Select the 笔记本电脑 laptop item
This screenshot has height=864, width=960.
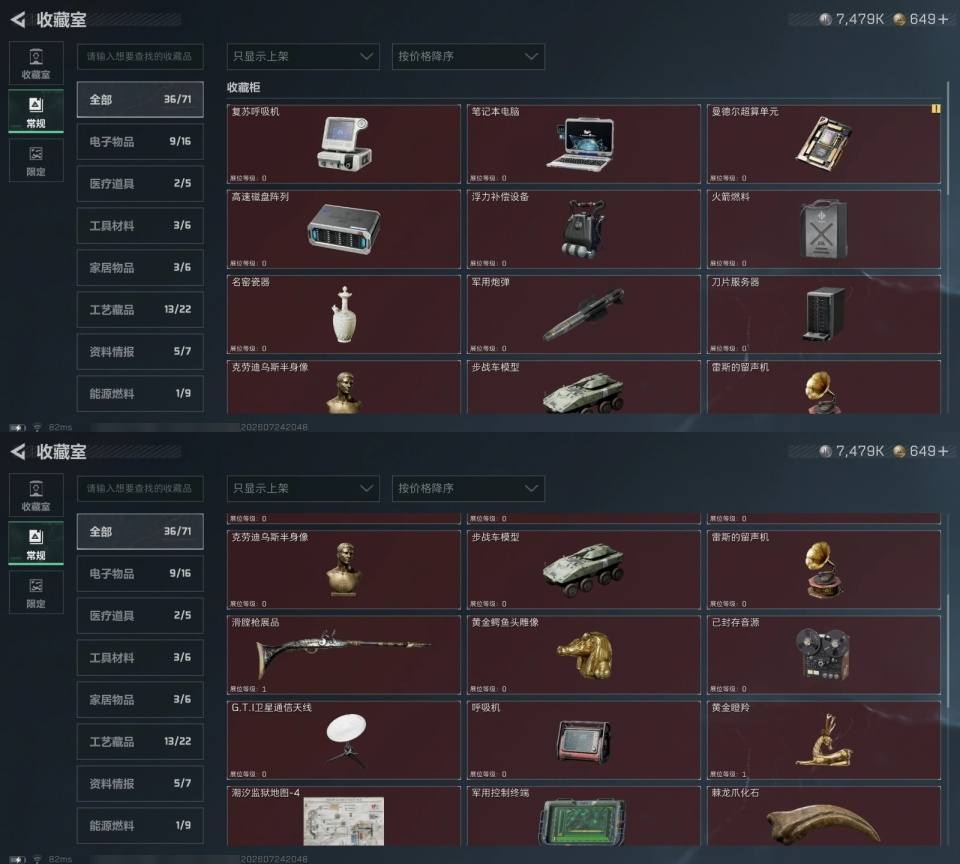(x=583, y=144)
